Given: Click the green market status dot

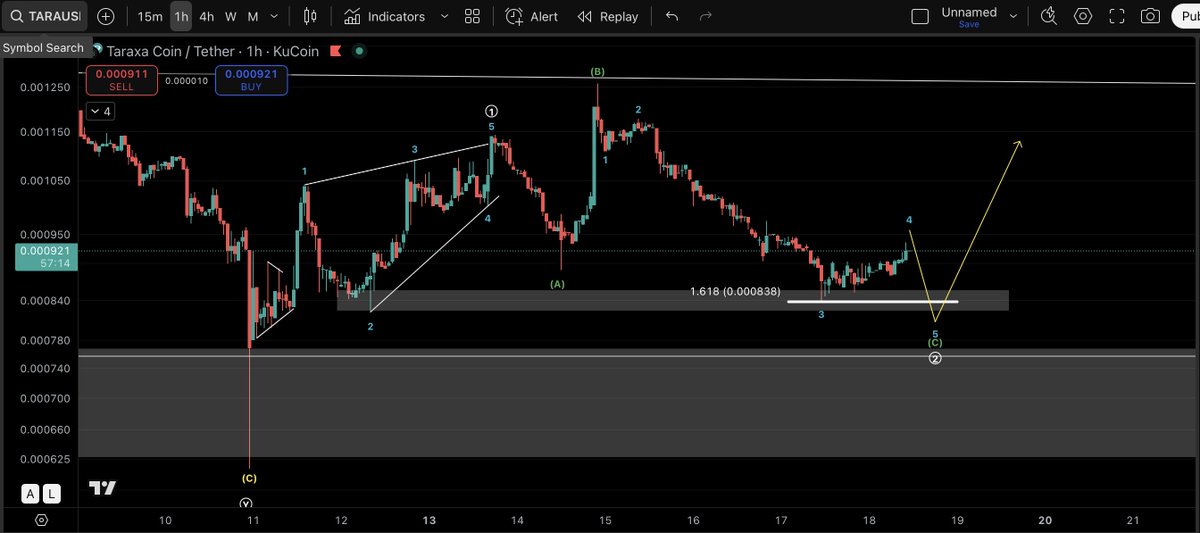Looking at the screenshot, I should pos(360,51).
